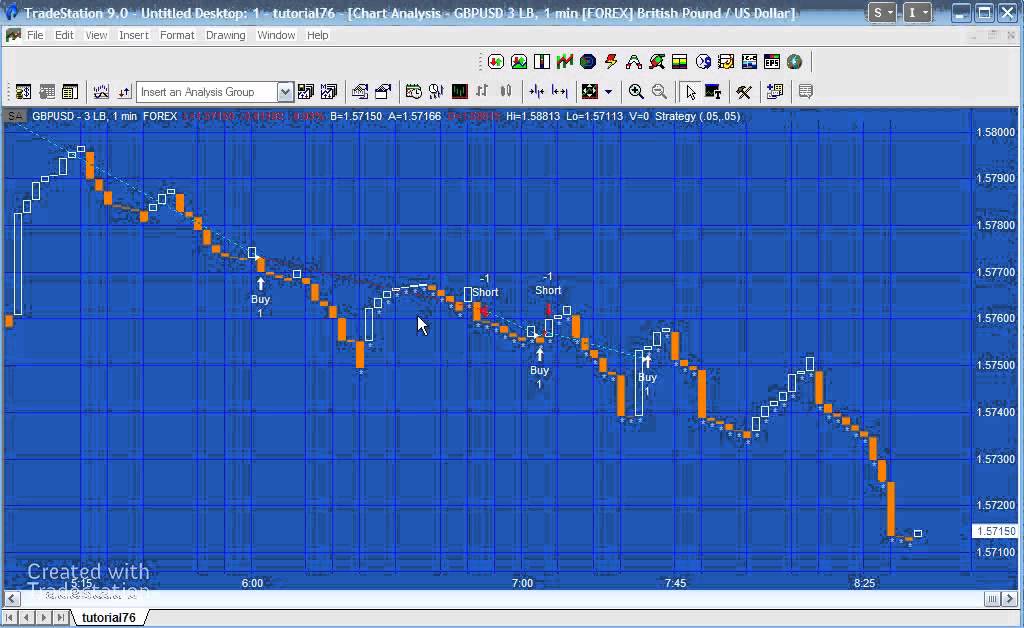Click the dark blue octagon icon
The width and height of the screenshot is (1024, 628).
(x=588, y=62)
